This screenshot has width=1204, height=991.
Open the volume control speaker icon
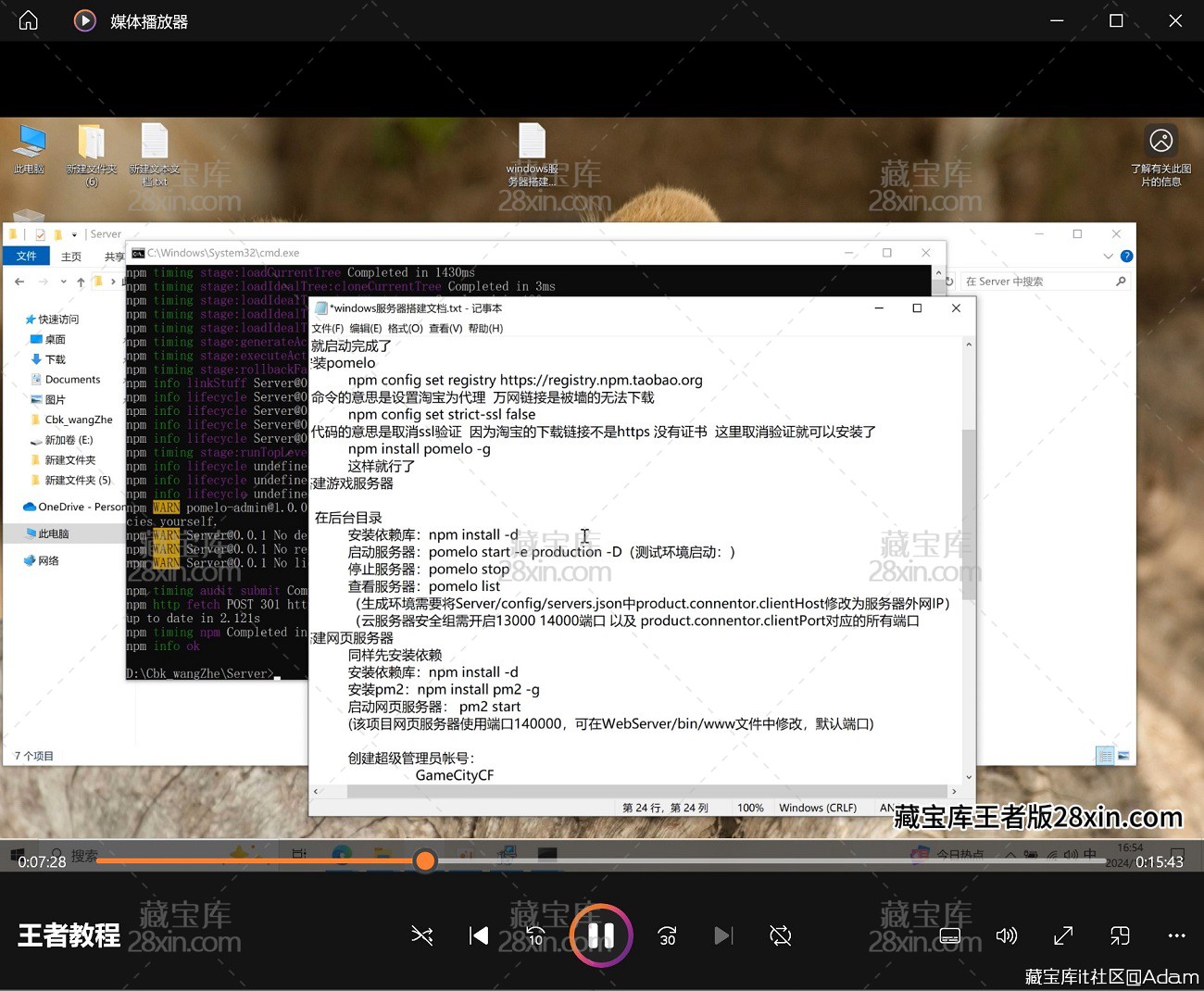[x=1007, y=935]
